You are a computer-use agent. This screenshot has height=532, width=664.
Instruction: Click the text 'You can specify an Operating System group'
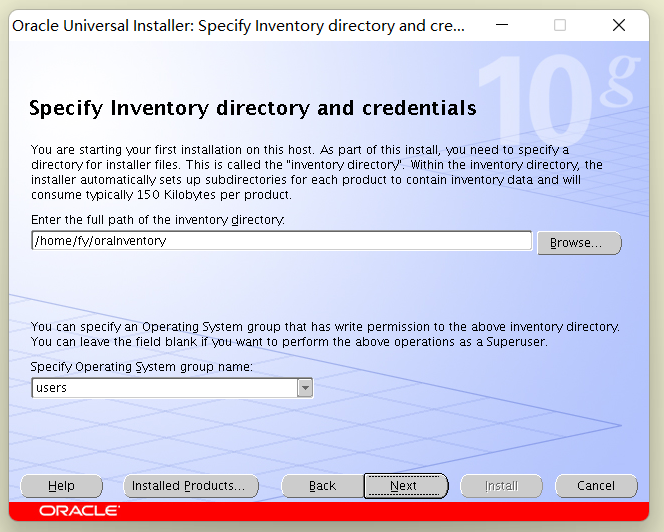(325, 334)
